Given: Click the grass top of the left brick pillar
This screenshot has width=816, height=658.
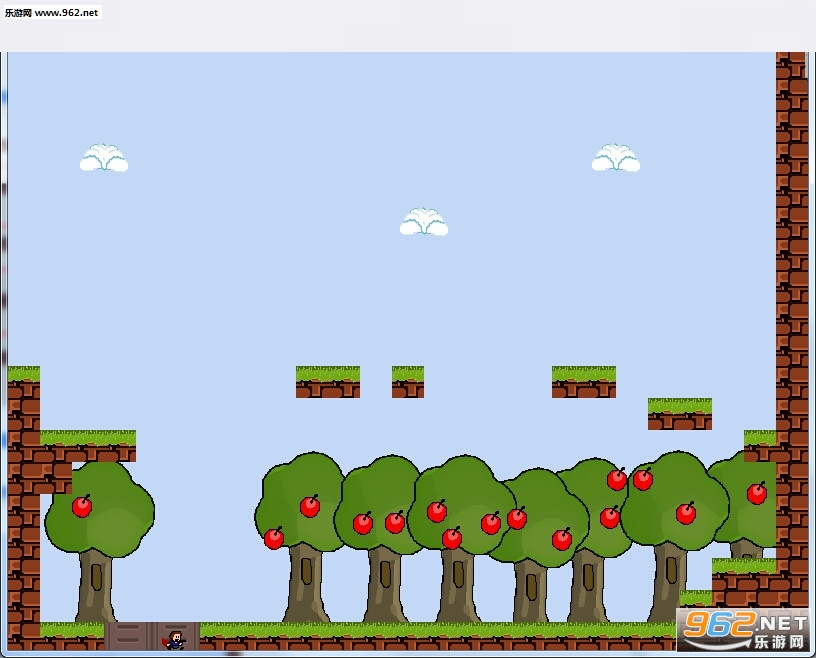Looking at the screenshot, I should 24,374.
